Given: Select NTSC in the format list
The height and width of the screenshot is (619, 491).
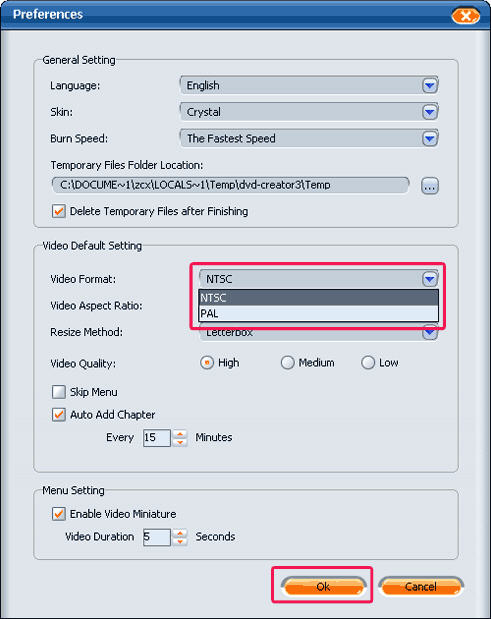Looking at the screenshot, I should point(319,298).
